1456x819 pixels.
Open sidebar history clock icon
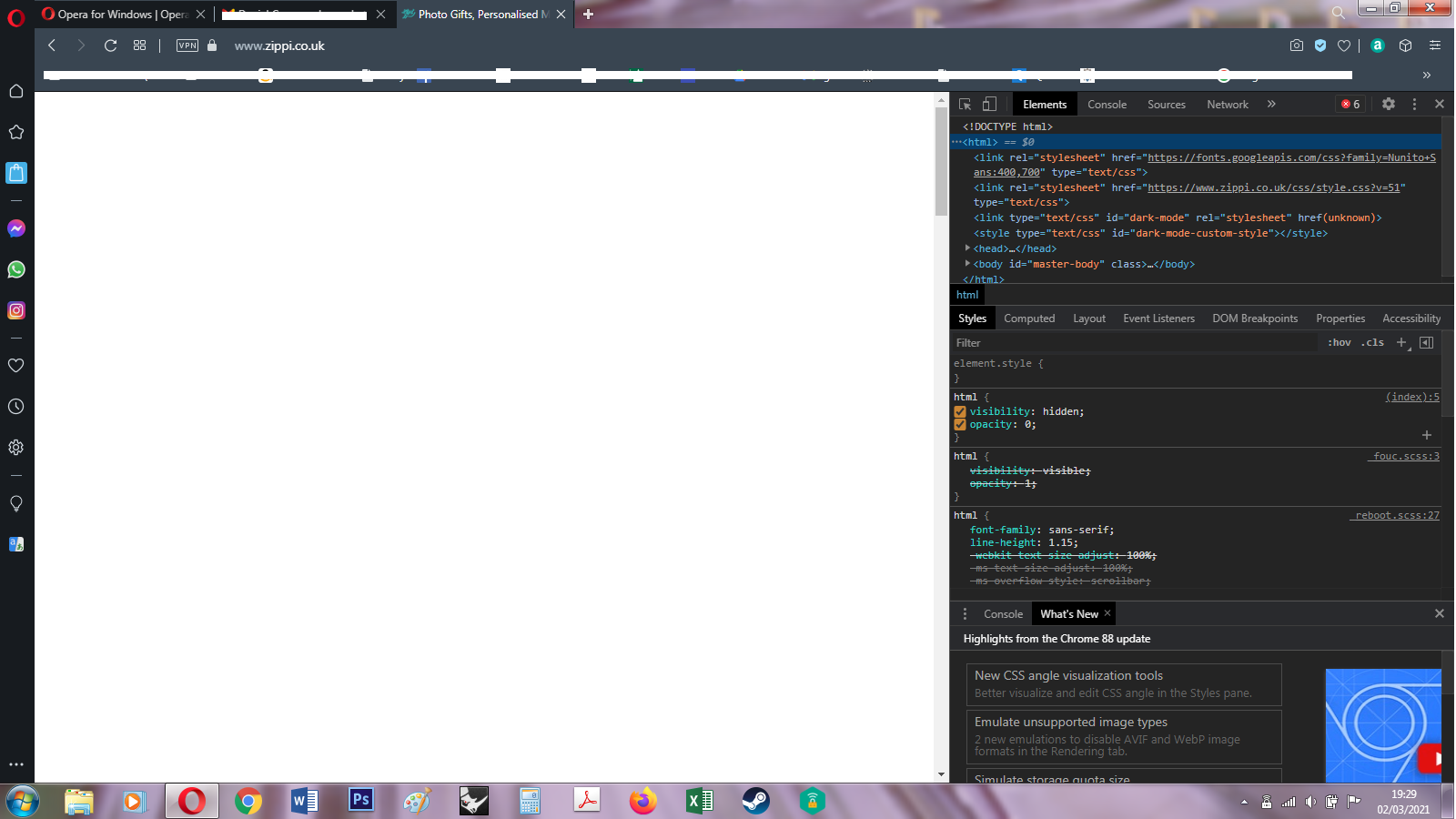coord(16,407)
